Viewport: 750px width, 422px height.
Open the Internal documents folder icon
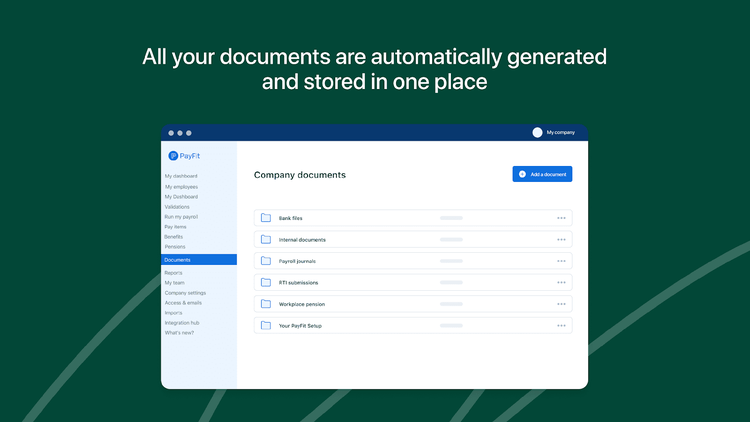coord(266,239)
